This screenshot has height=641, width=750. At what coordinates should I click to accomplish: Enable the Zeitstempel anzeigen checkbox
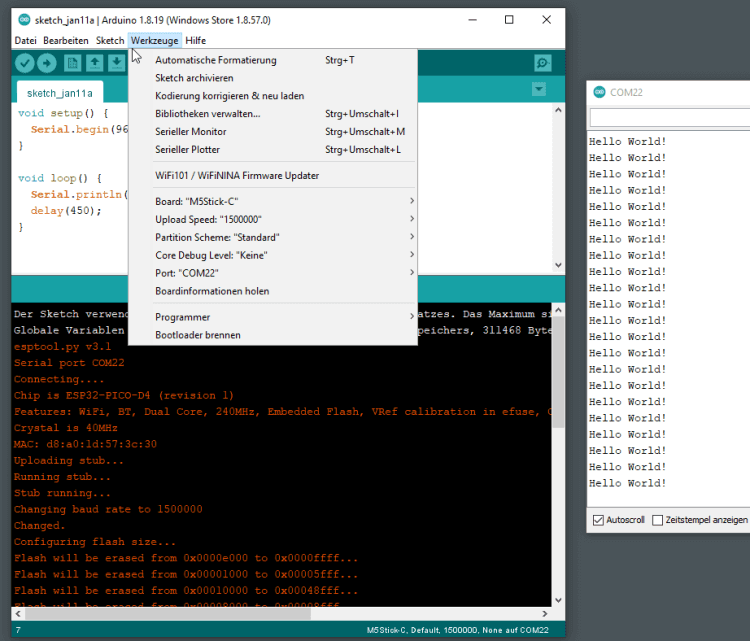pyautogui.click(x=657, y=520)
